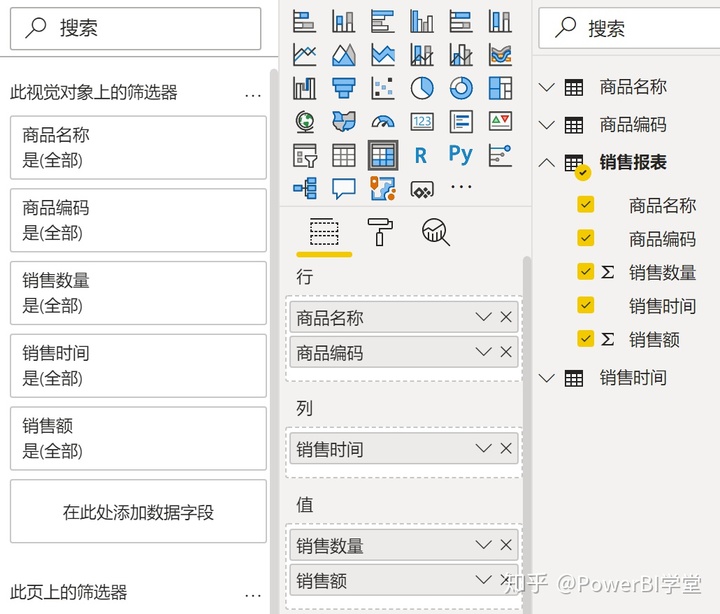Uncheck the 销售额 field checkbox
This screenshot has width=720, height=614.
pyautogui.click(x=585, y=338)
